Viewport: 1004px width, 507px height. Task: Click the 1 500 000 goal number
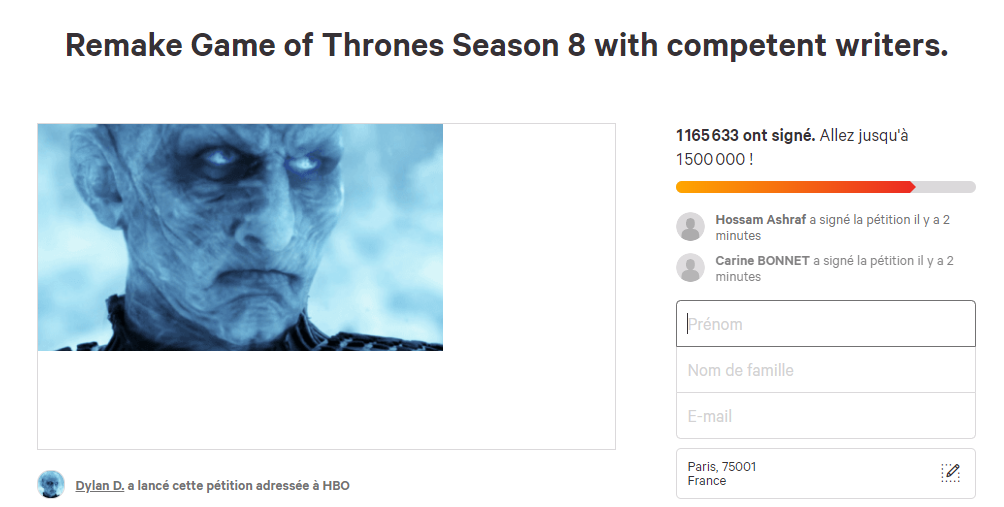pos(711,159)
